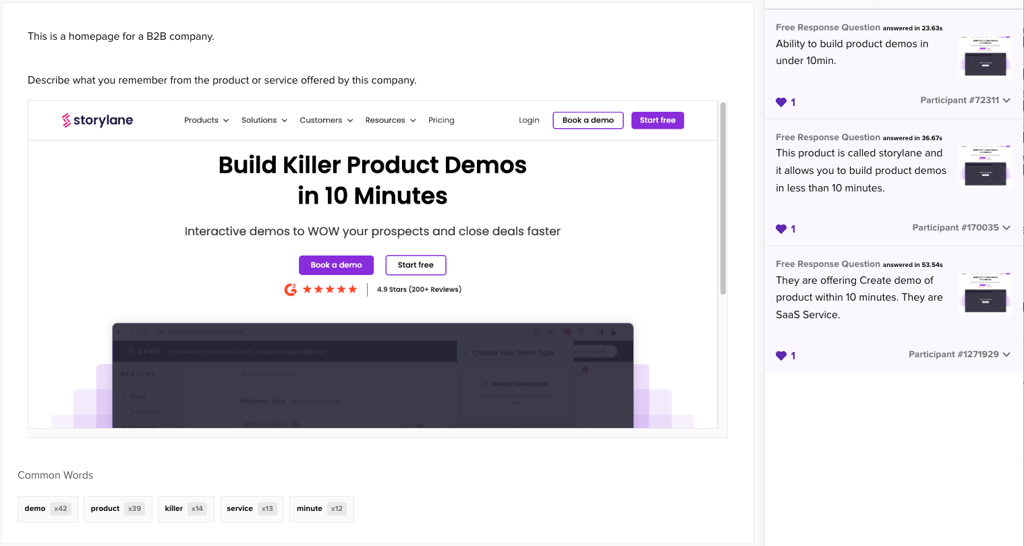Viewport: 1024px width, 546px height.
Task: Select the 'killer x14' common word chip
Action: tap(185, 509)
